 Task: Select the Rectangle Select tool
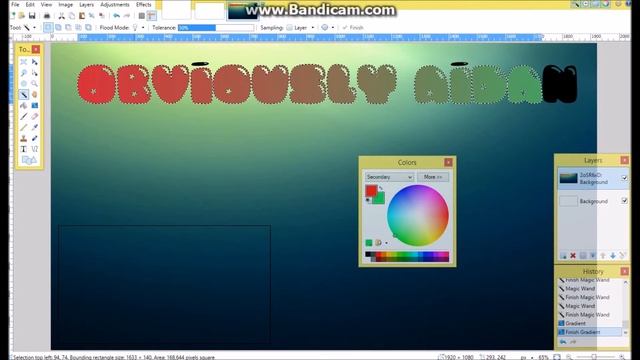pyautogui.click(x=24, y=62)
